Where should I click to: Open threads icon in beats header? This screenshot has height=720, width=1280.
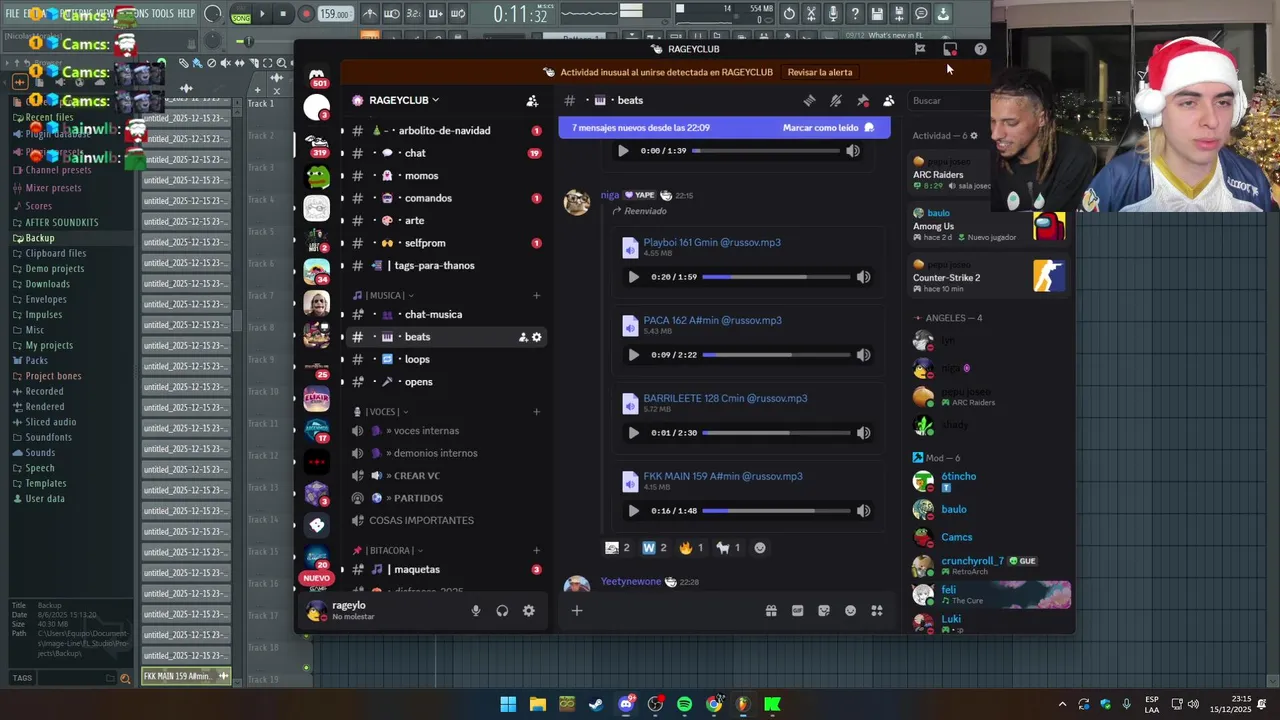pyautogui.click(x=810, y=100)
